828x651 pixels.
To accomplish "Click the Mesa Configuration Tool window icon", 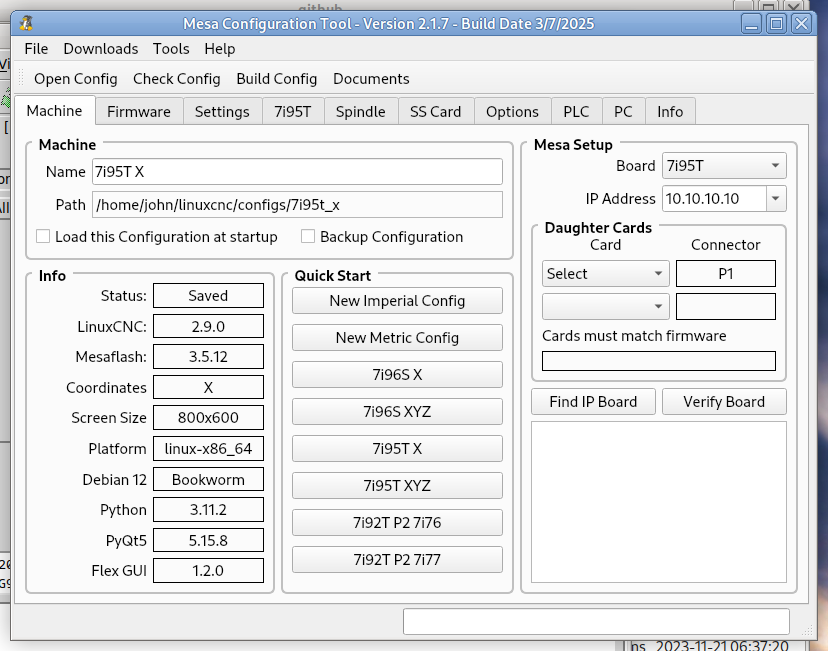I will pos(26,24).
